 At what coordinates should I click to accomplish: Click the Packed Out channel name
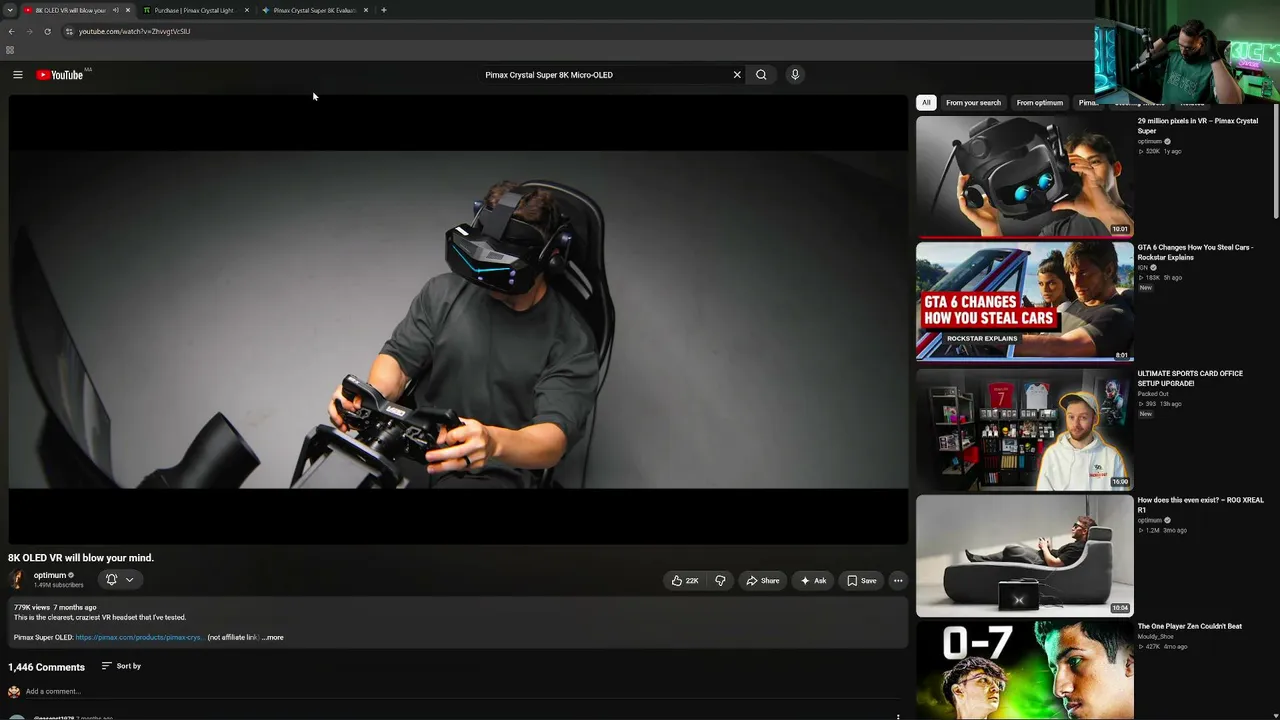(x=1153, y=394)
